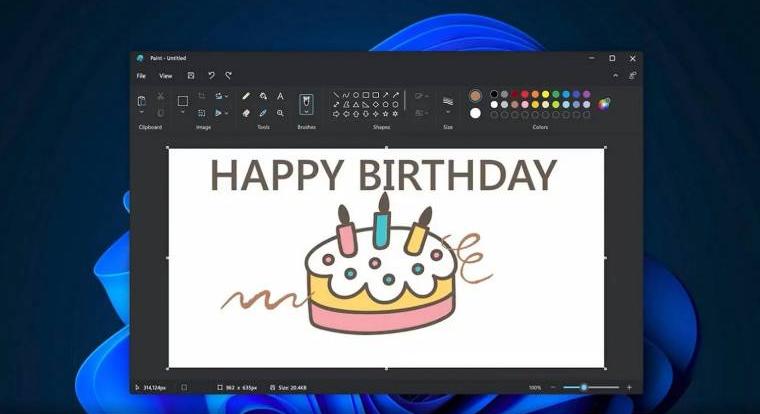Screen dimensions: 760x414
Task: Choose the Fill bucket tool
Action: point(263,97)
